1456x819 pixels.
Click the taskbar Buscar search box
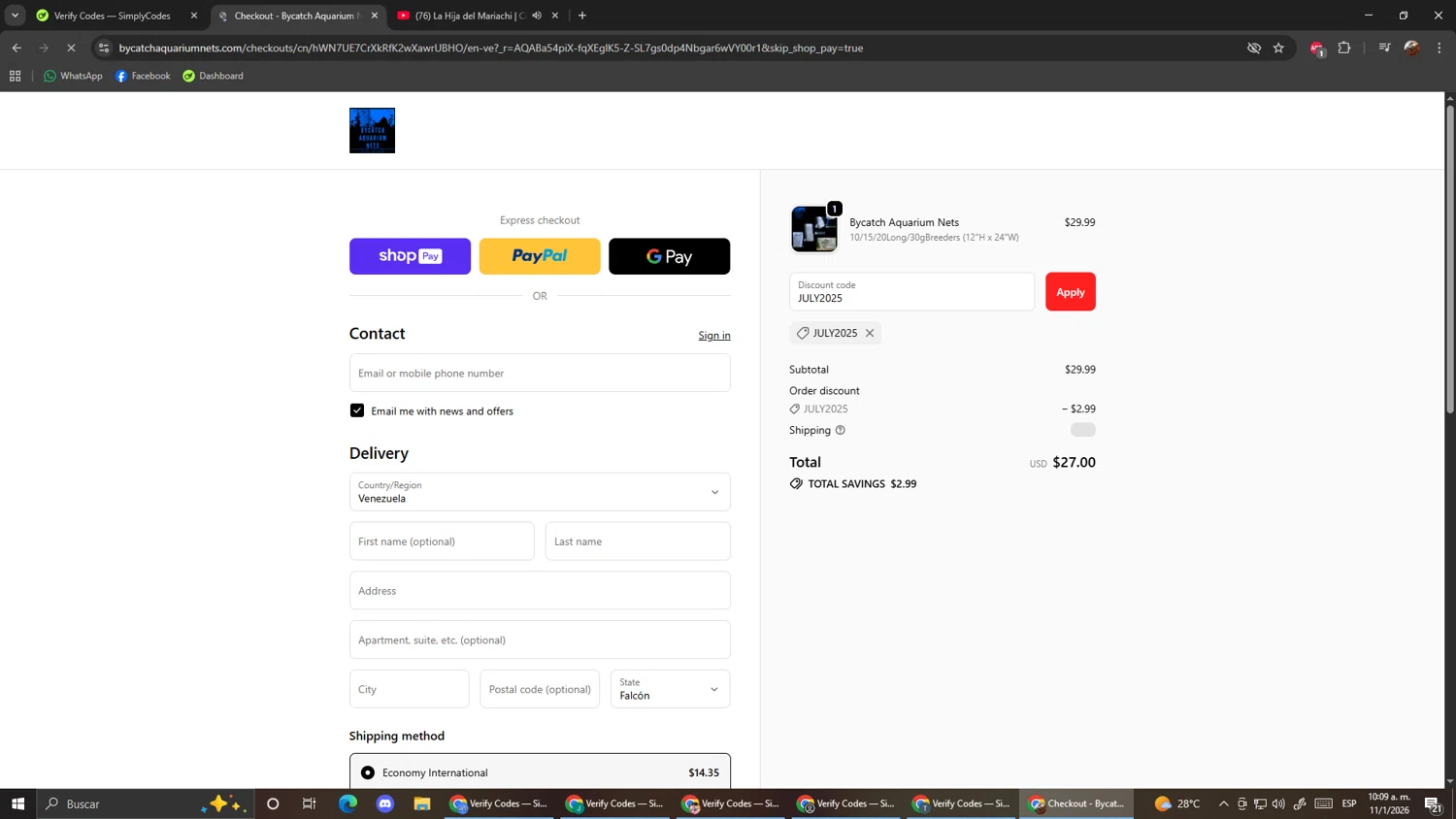146,803
